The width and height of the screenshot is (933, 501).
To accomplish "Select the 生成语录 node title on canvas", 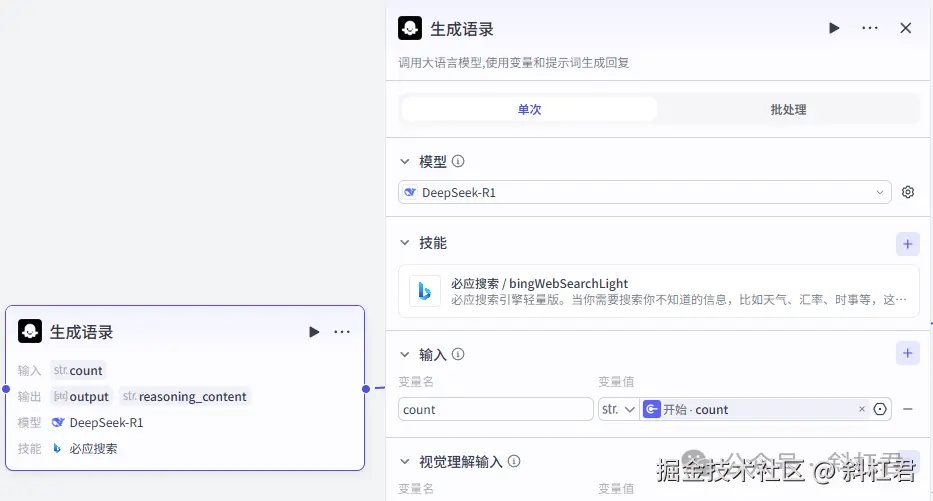I will point(82,332).
